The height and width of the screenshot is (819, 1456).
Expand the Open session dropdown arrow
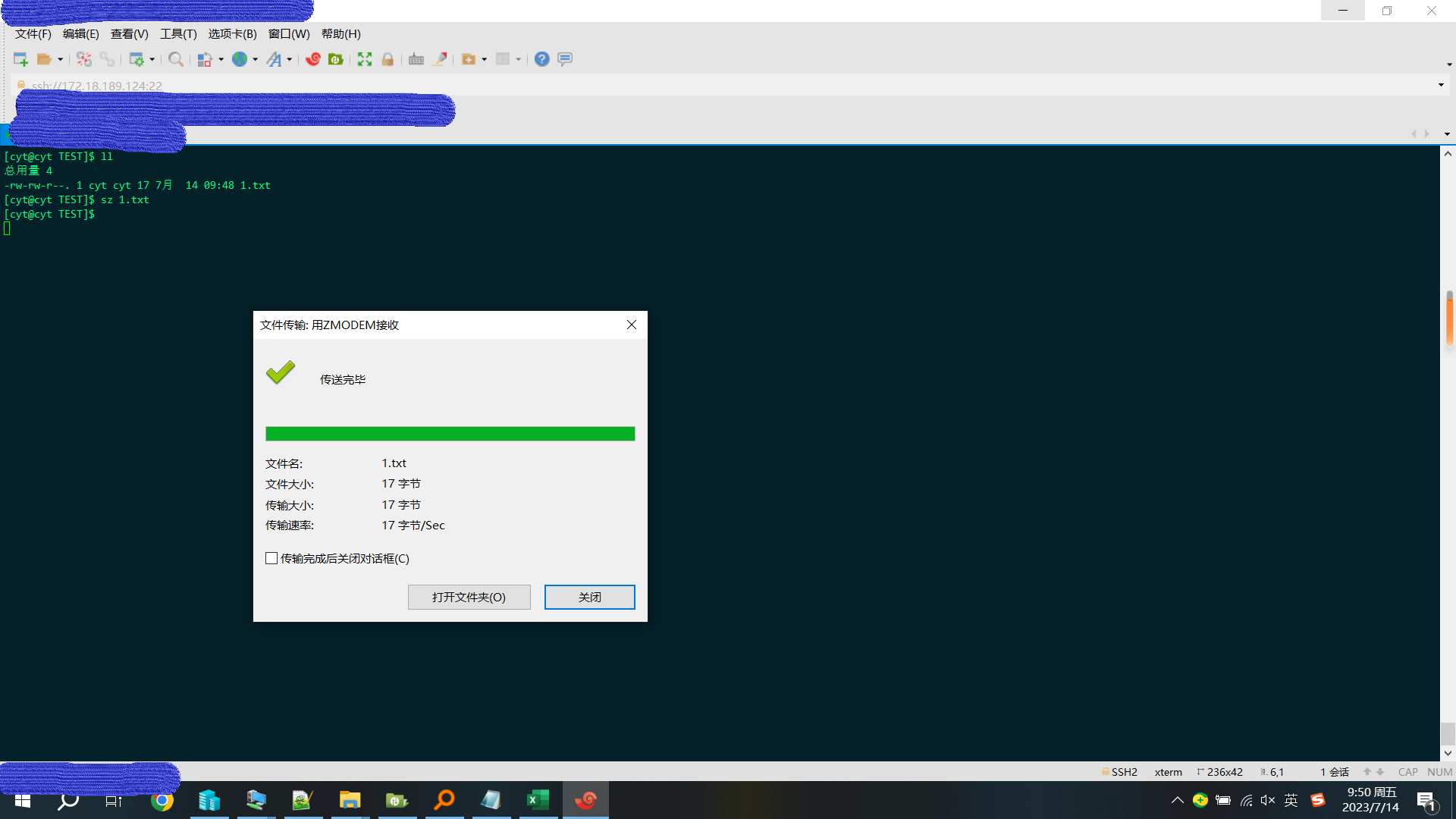click(60, 59)
